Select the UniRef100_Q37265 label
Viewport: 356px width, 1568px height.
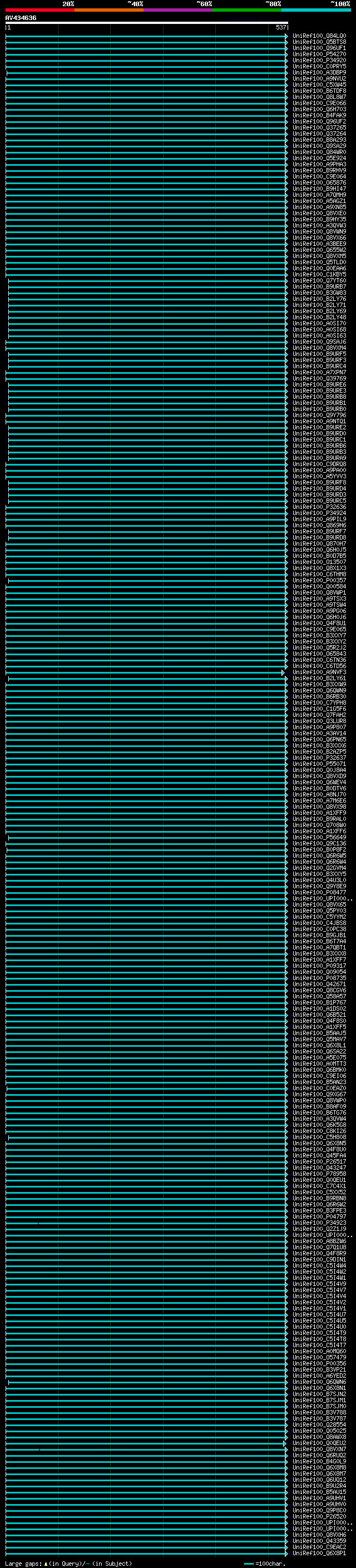tap(319, 128)
